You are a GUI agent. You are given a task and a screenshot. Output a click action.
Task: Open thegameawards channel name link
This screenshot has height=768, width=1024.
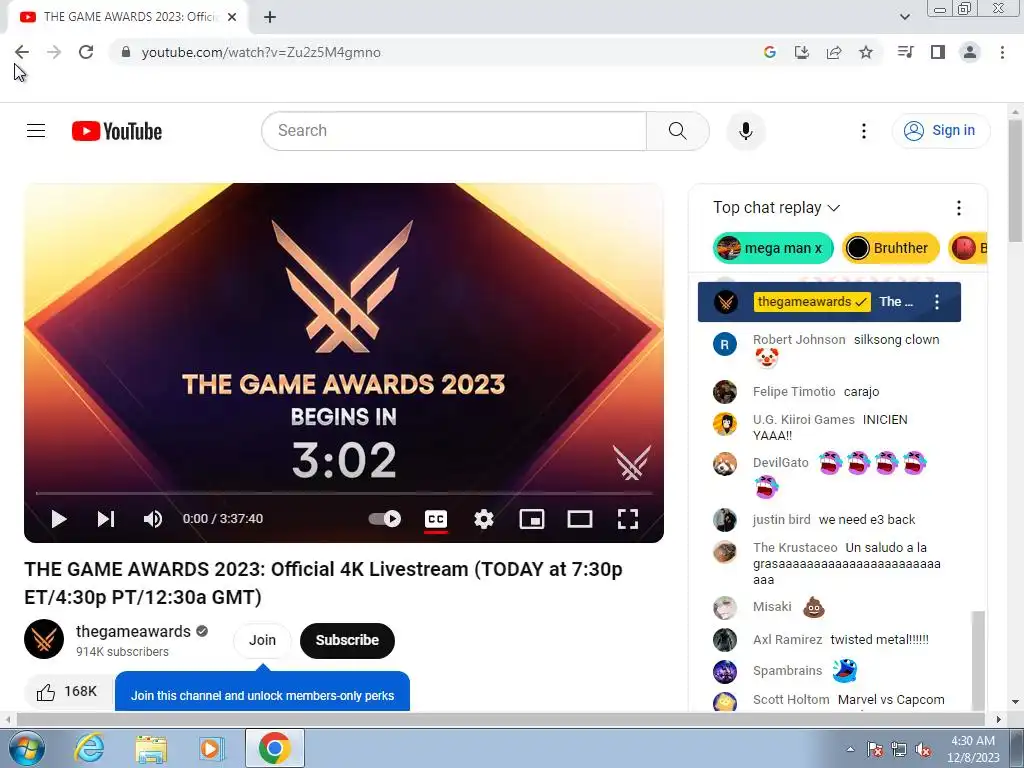coord(133,632)
